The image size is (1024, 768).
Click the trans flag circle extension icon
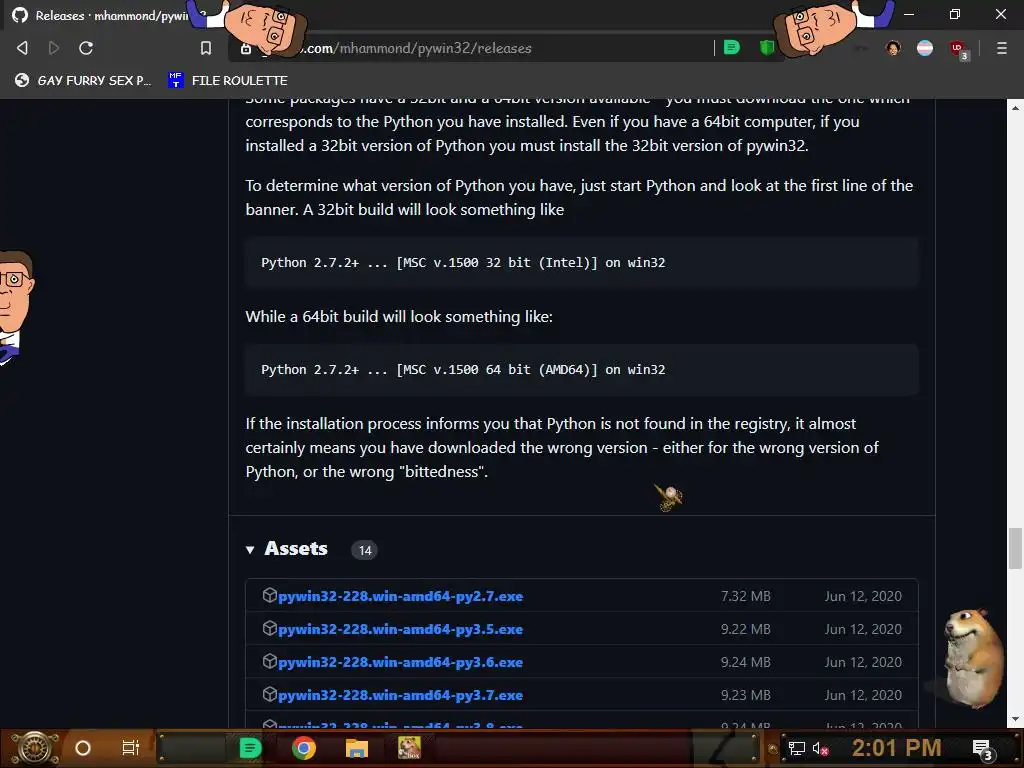925,48
